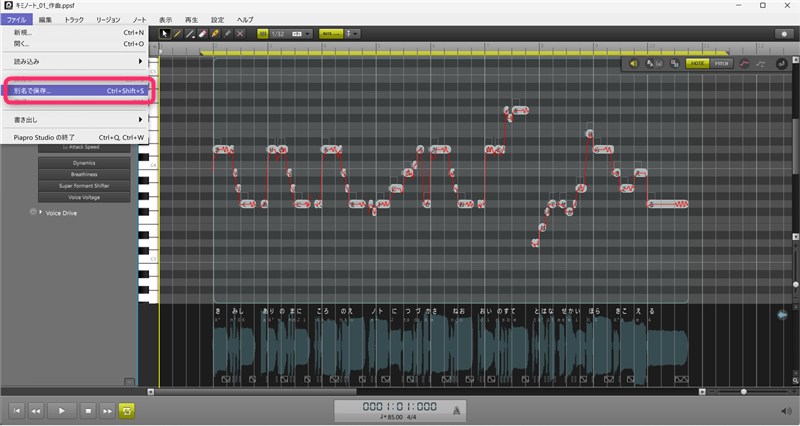
Task: Click the gray pitch curve icon
Action: click(760, 64)
